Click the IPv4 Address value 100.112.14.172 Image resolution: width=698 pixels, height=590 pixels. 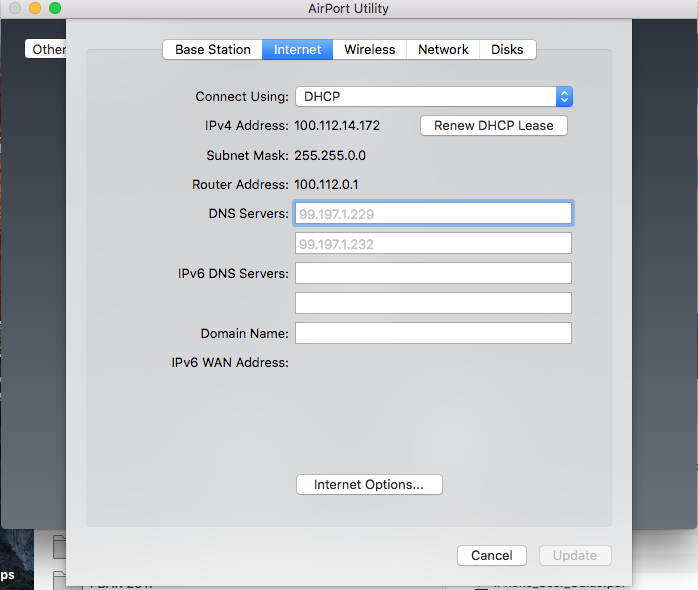click(337, 126)
